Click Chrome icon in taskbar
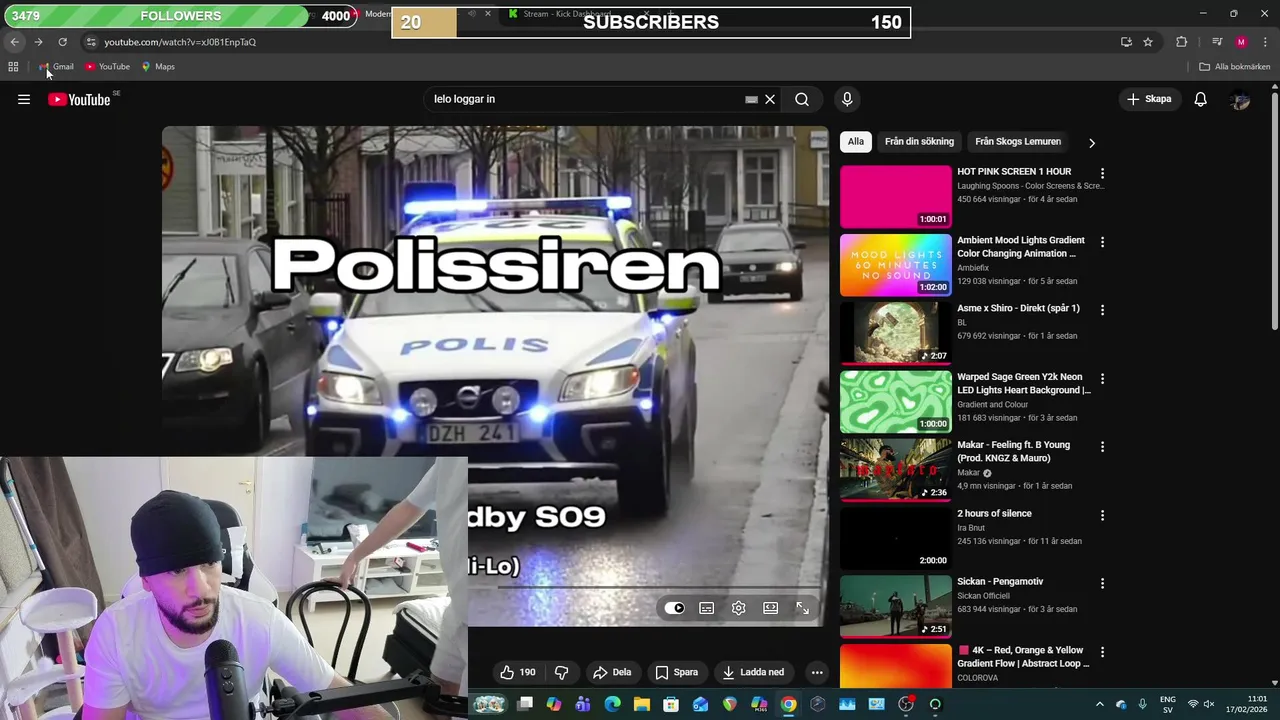Screen dimensions: 1280x720 click(x=789, y=704)
